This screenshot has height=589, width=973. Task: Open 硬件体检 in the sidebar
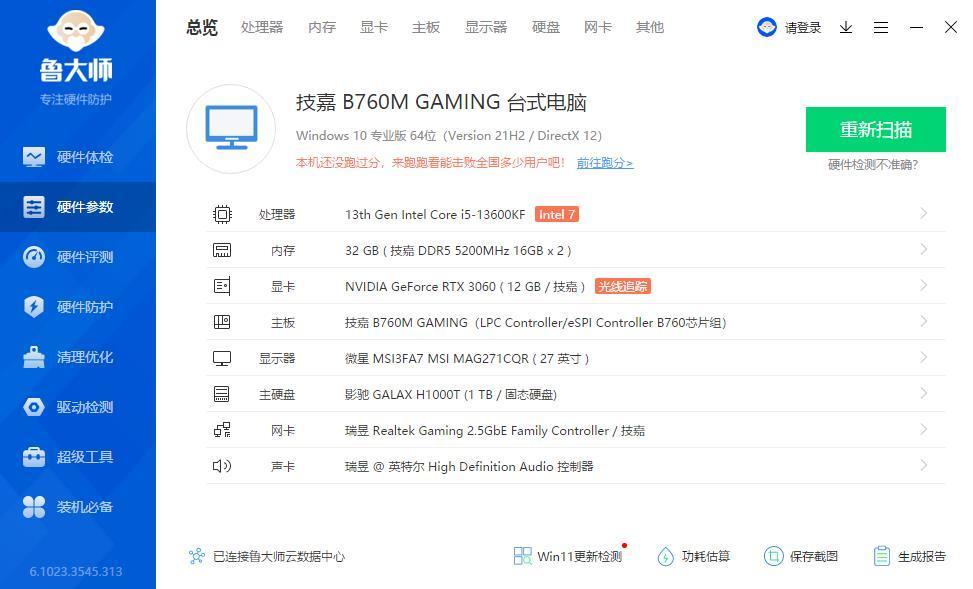click(78, 157)
